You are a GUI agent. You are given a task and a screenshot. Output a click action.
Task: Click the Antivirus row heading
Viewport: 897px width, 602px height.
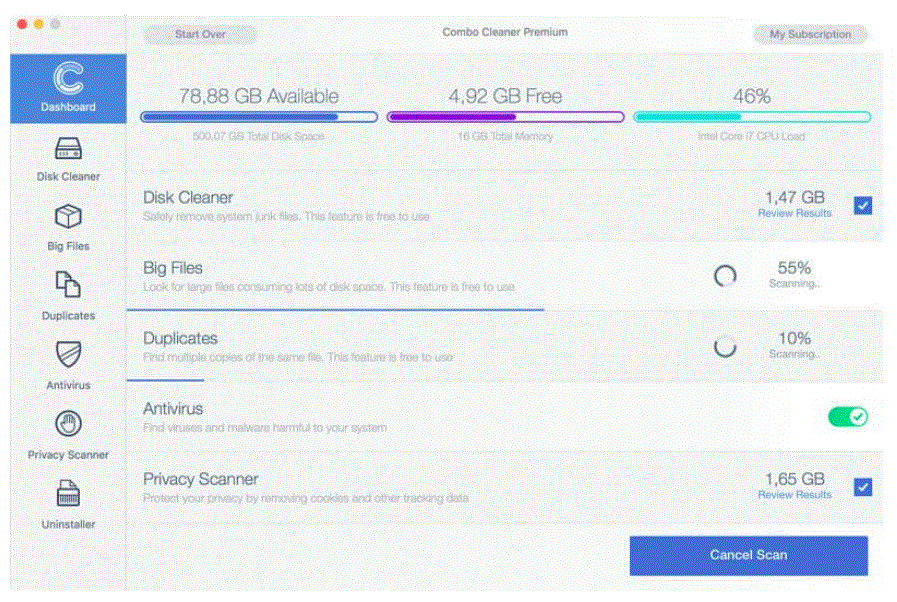point(173,409)
